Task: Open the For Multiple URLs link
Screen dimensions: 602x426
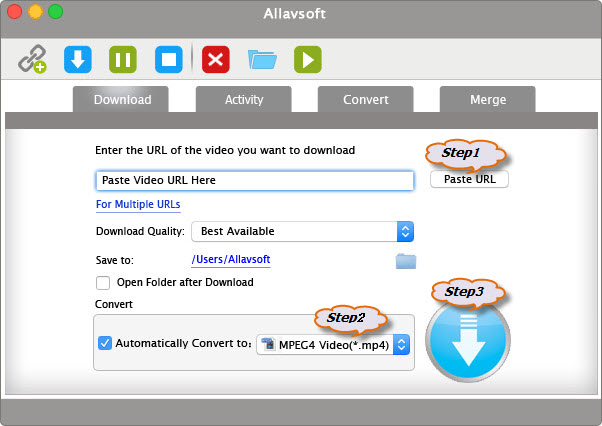Action: (x=138, y=204)
